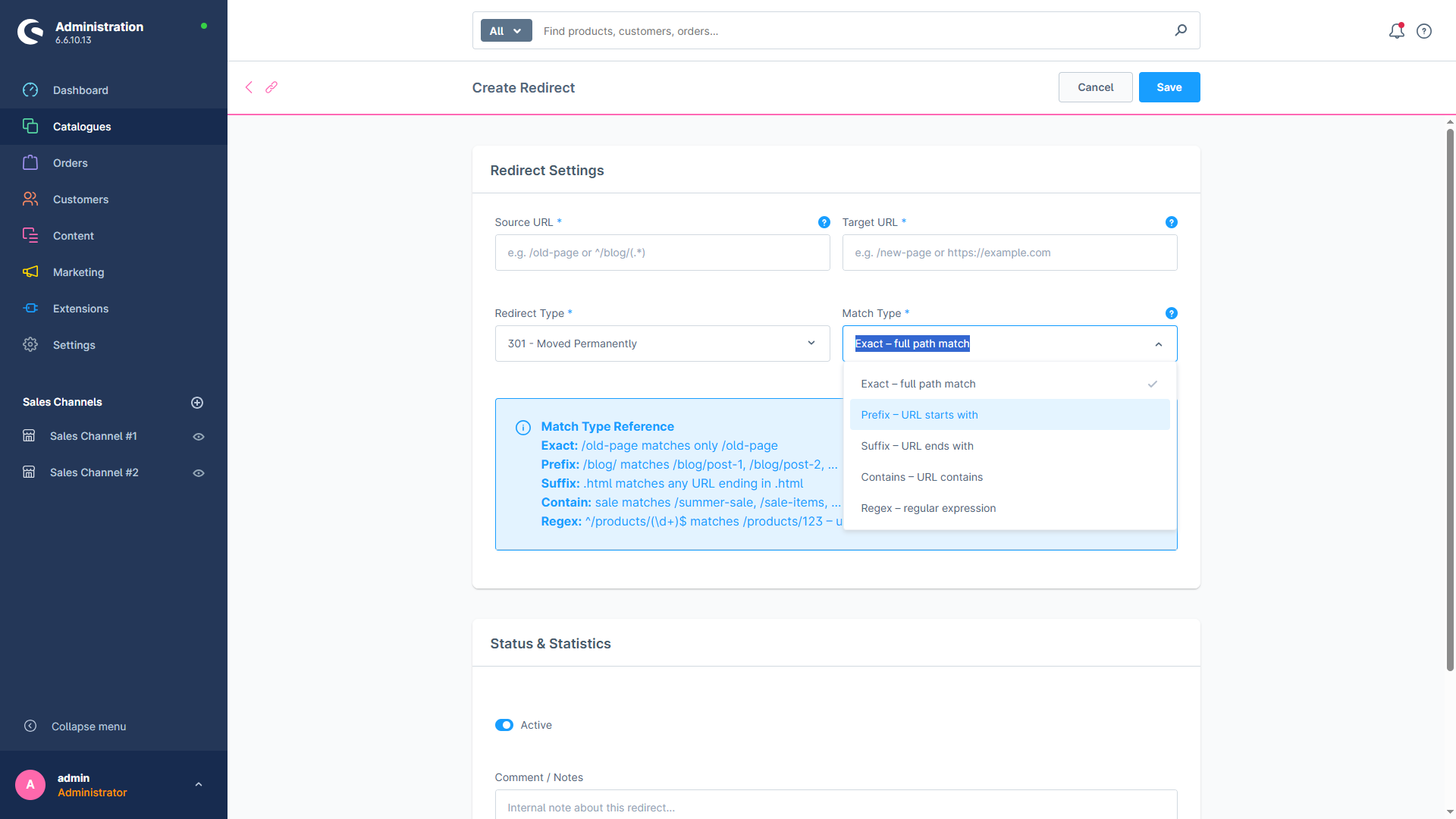This screenshot has height=819, width=1456.
Task: Click the admin avatar circle
Action: [30, 785]
